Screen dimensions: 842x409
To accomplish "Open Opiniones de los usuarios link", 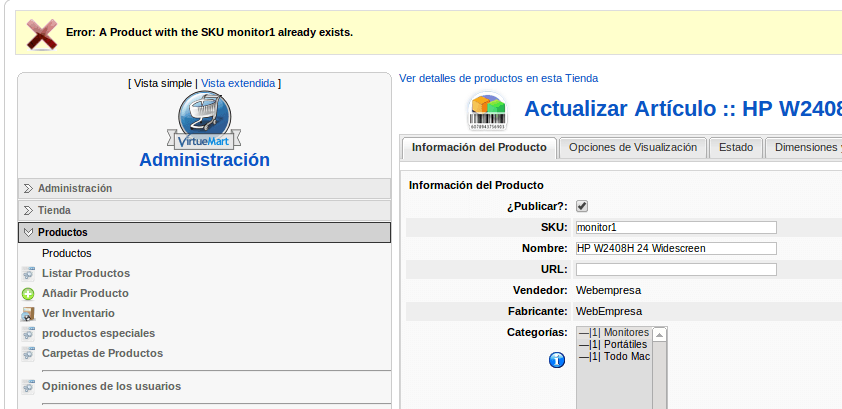I will coord(112,386).
